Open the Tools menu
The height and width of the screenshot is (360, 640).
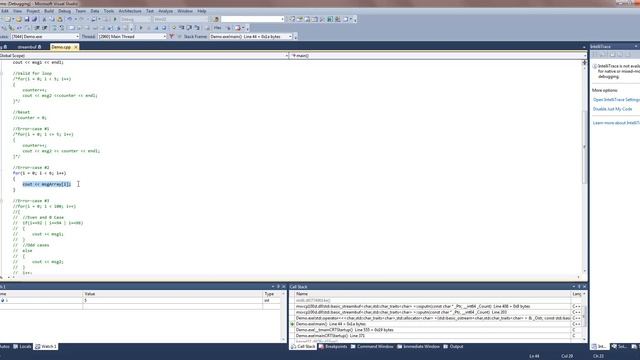pos(109,11)
